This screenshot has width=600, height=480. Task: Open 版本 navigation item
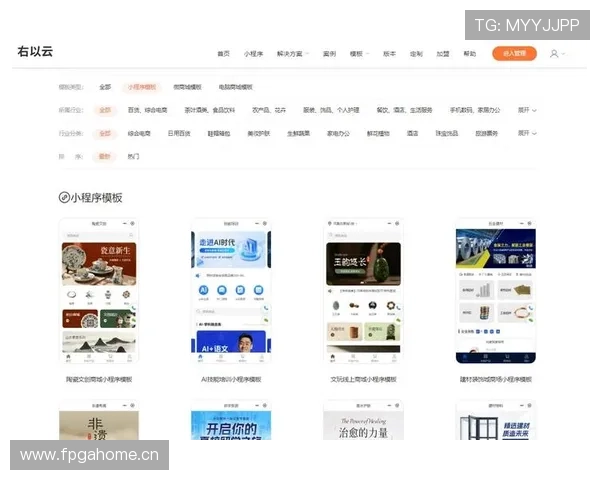tap(389, 54)
